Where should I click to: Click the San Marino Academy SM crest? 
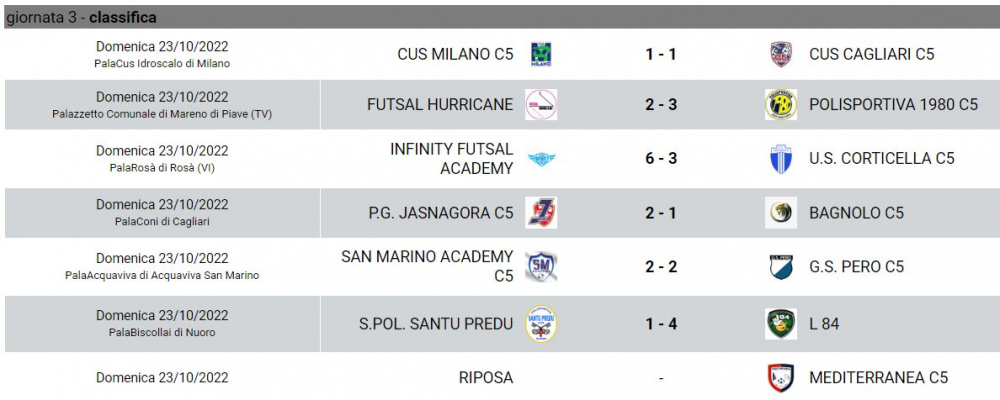click(x=541, y=266)
